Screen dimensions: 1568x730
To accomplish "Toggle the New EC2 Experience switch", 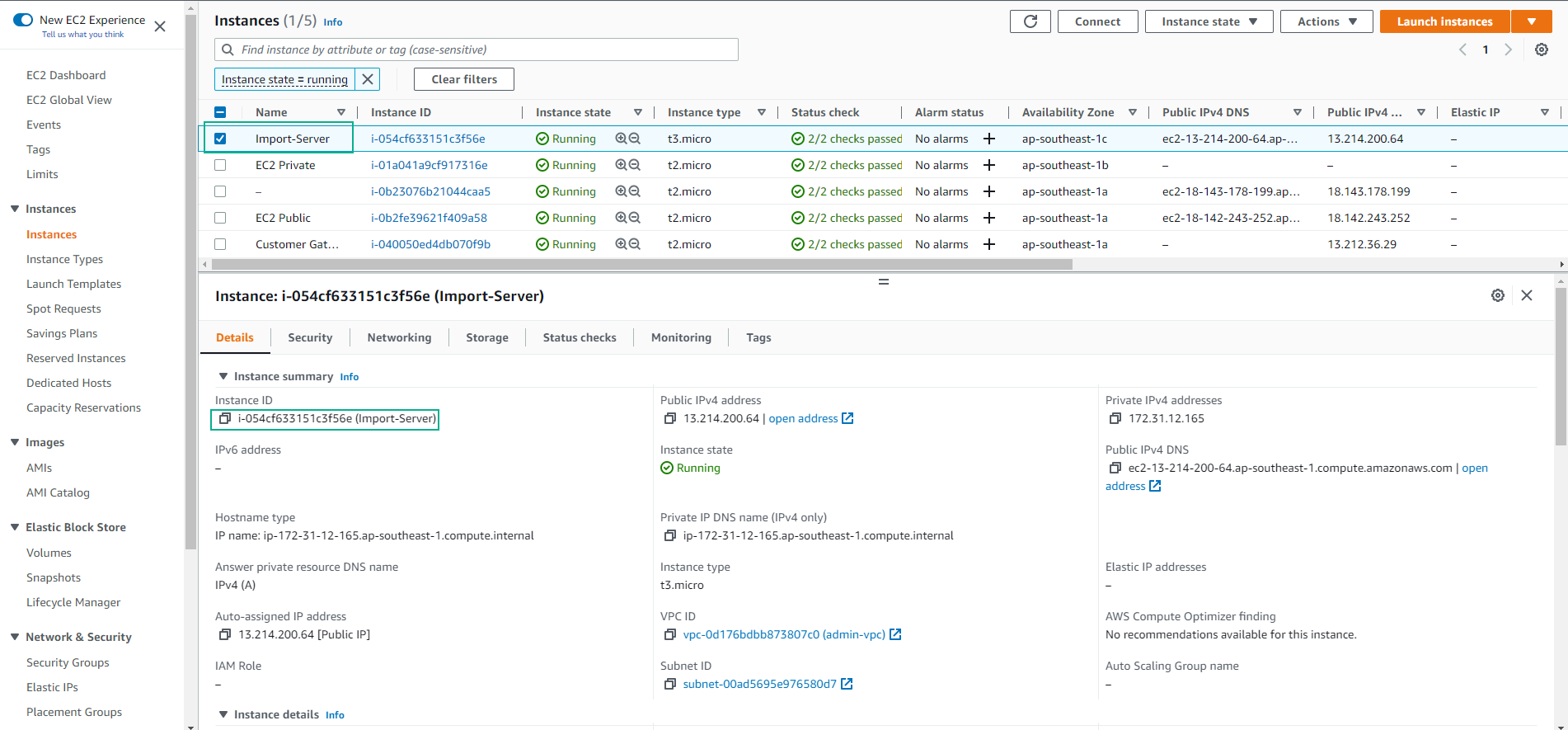I will (23, 20).
